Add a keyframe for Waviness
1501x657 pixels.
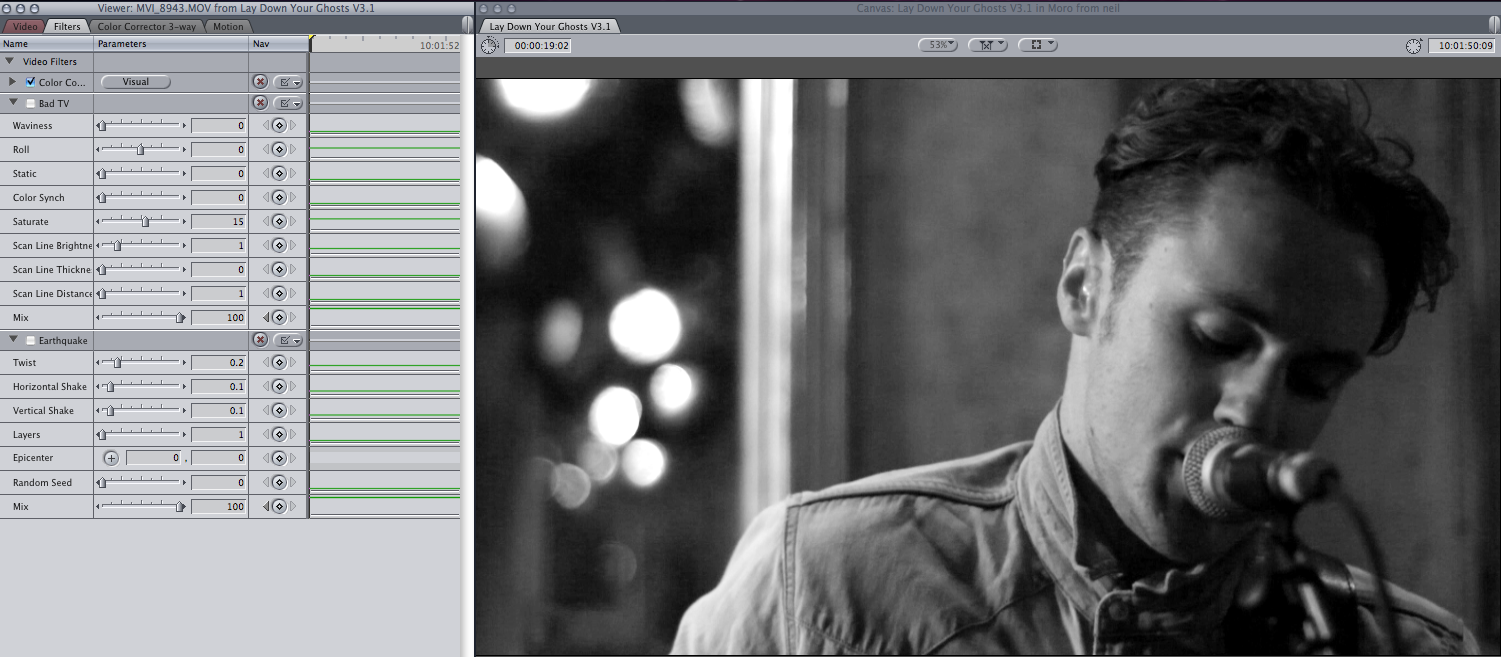(279, 126)
